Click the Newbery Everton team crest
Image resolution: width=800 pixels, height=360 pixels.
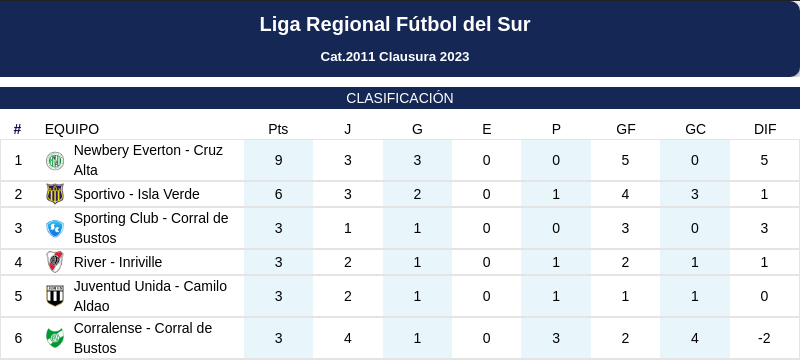pyautogui.click(x=55, y=161)
